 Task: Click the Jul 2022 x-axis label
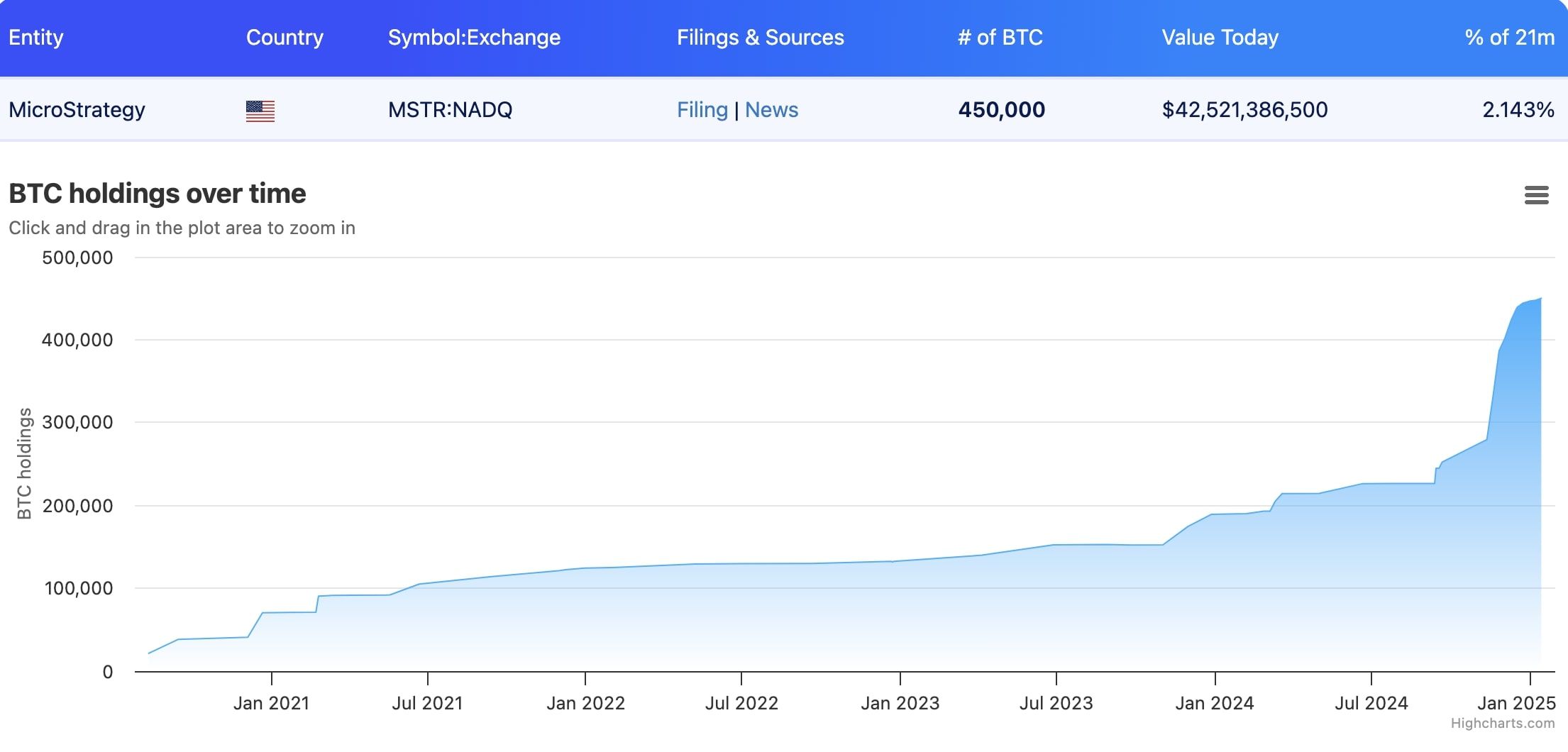(741, 703)
